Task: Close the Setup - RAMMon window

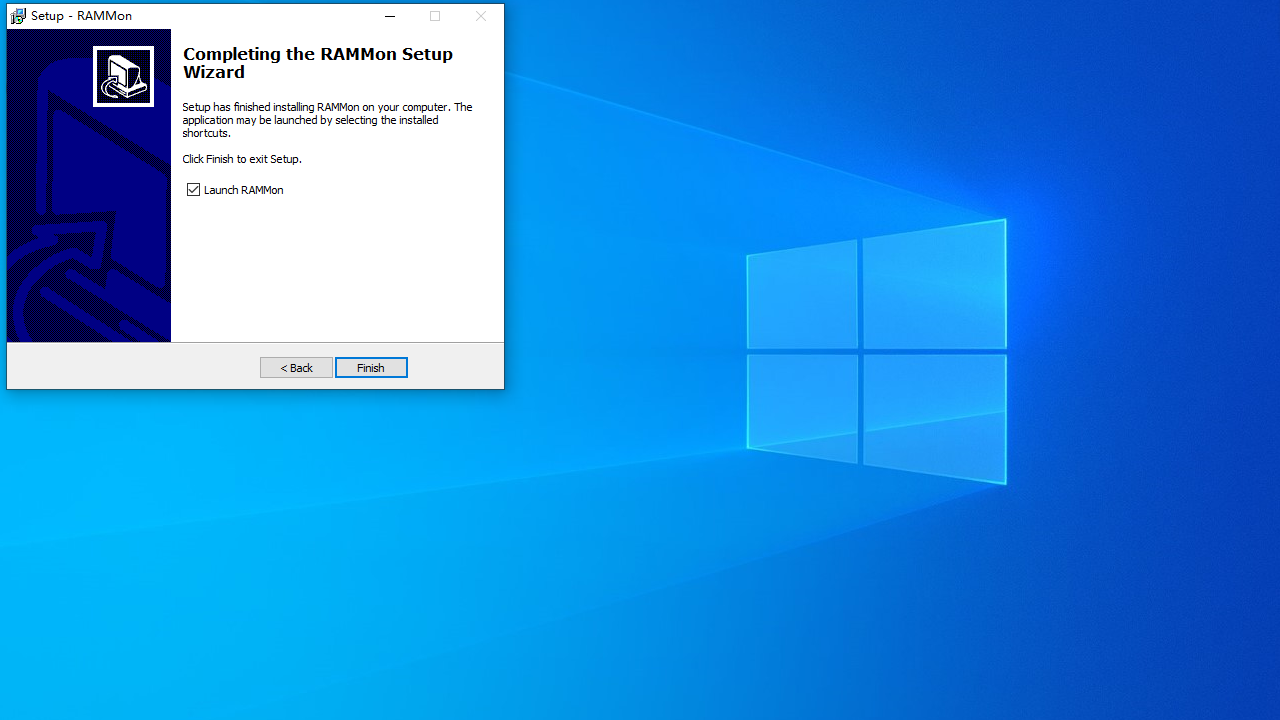Action: coord(481,16)
